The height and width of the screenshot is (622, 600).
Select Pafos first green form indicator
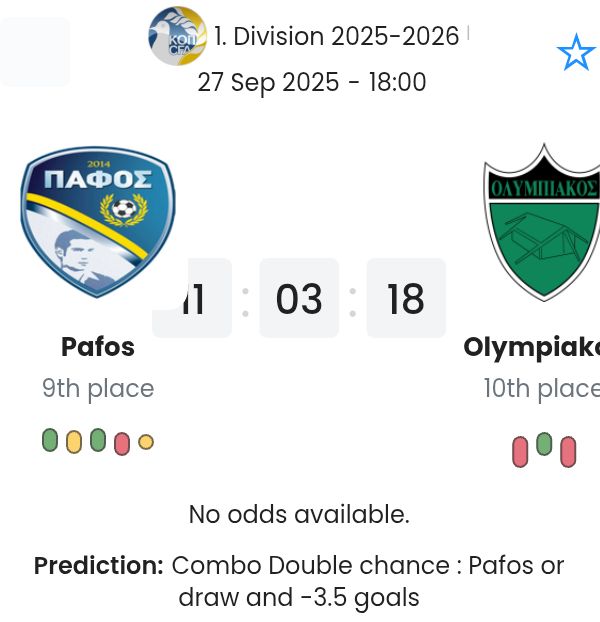[50, 440]
